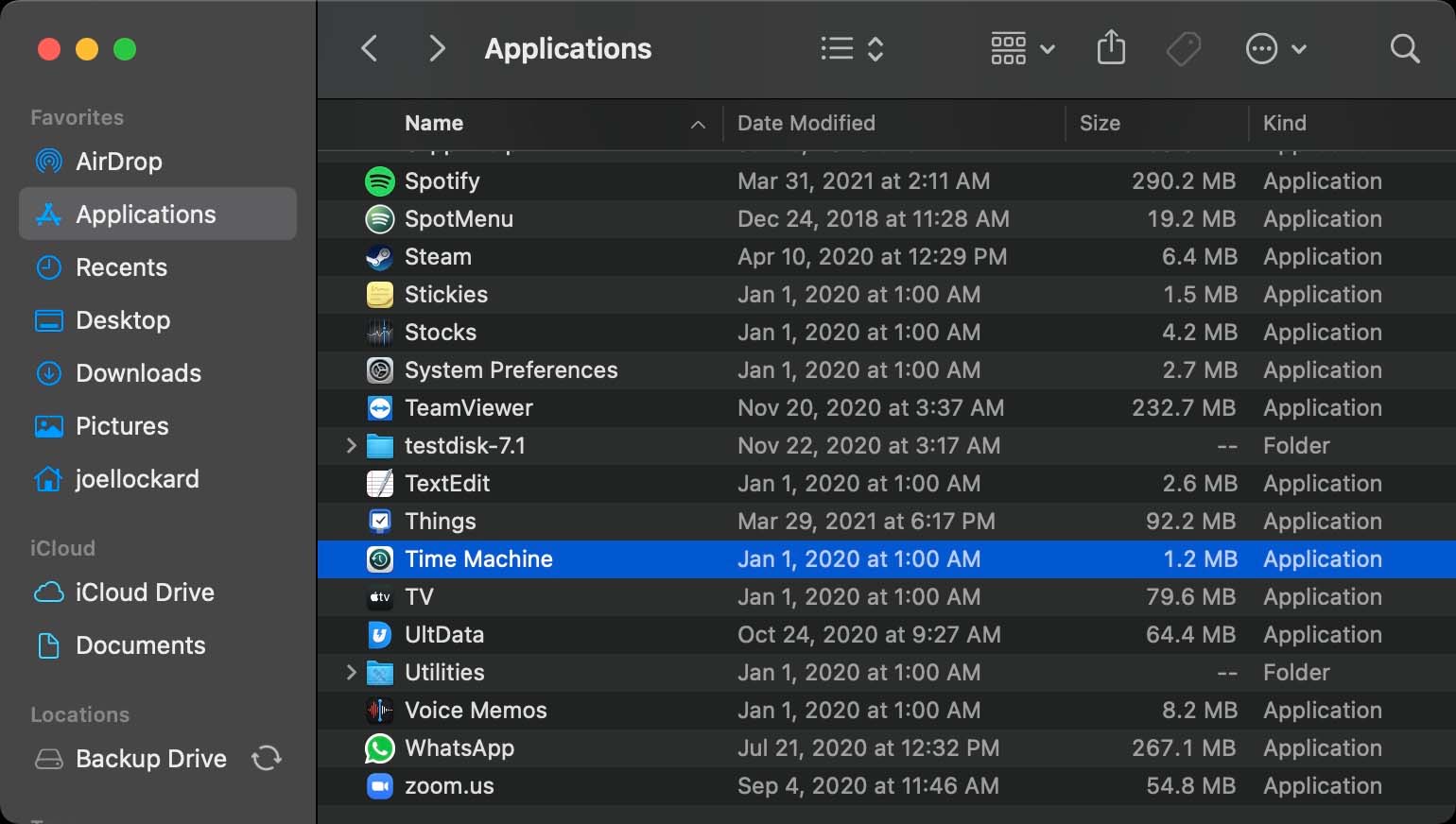Open the ellipsis Action menu
This screenshot has height=824, width=1456.
pos(1275,48)
